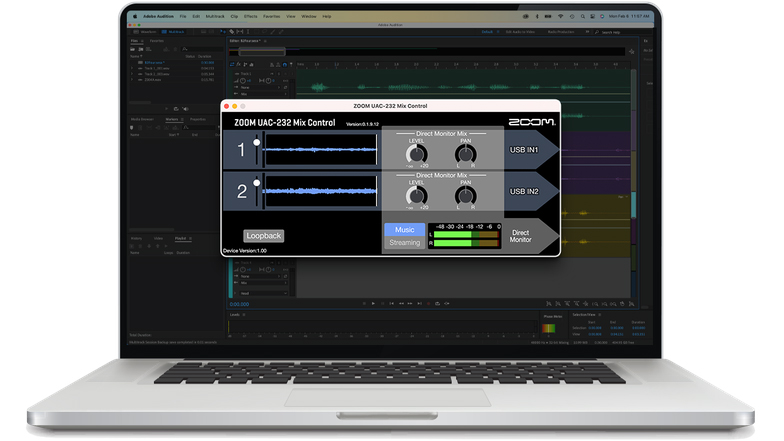
Task: Select the Razor tool in Audition toolbar
Action: point(232,32)
